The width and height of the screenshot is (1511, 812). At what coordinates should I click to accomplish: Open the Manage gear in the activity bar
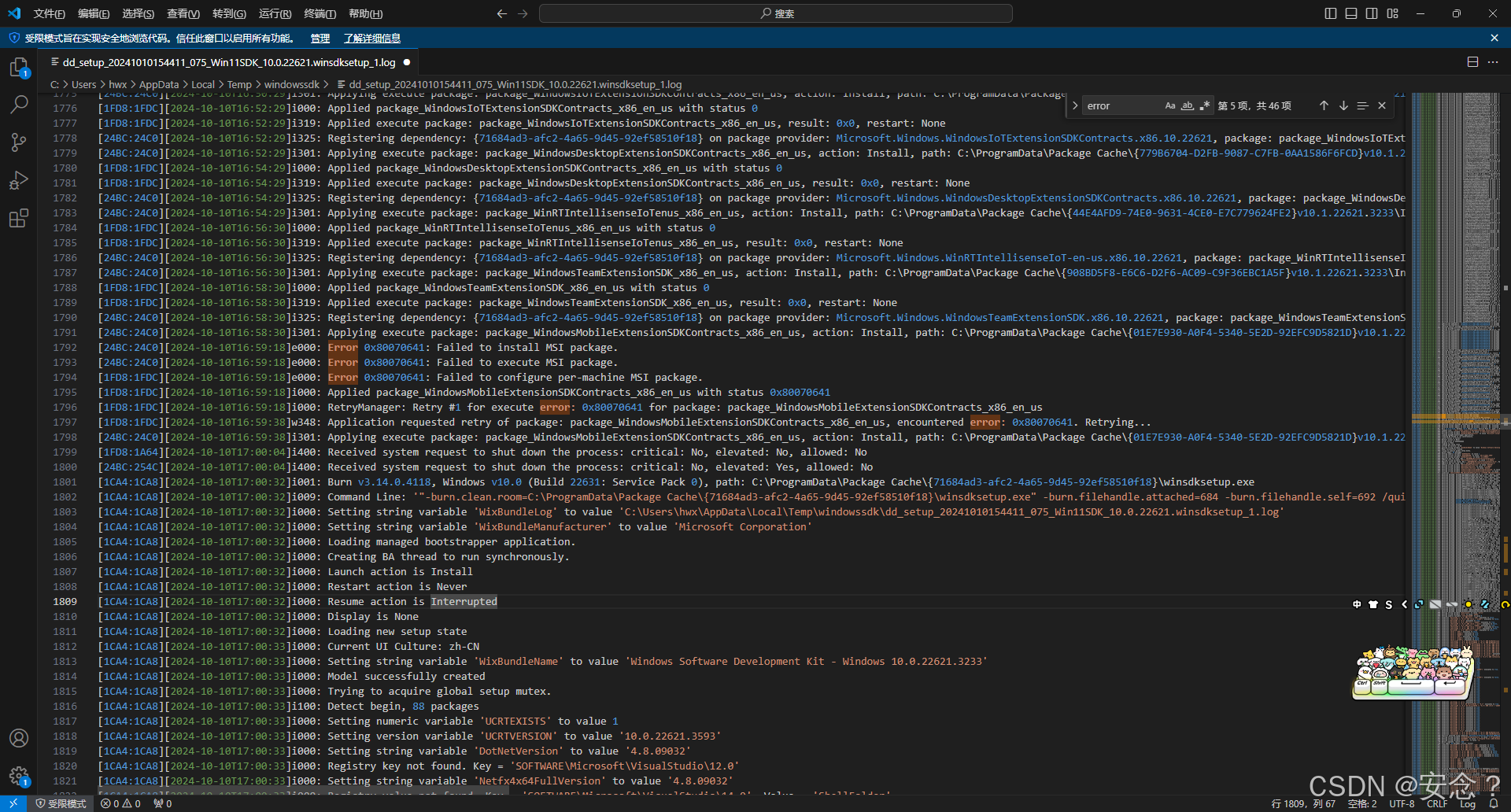(19, 777)
